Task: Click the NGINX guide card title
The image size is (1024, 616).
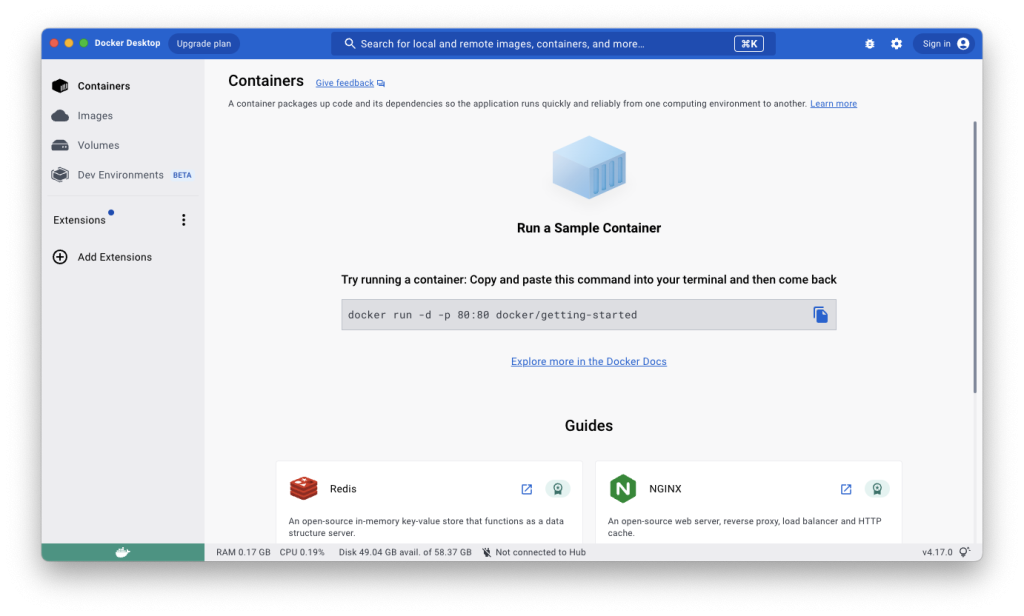Action: (x=665, y=489)
